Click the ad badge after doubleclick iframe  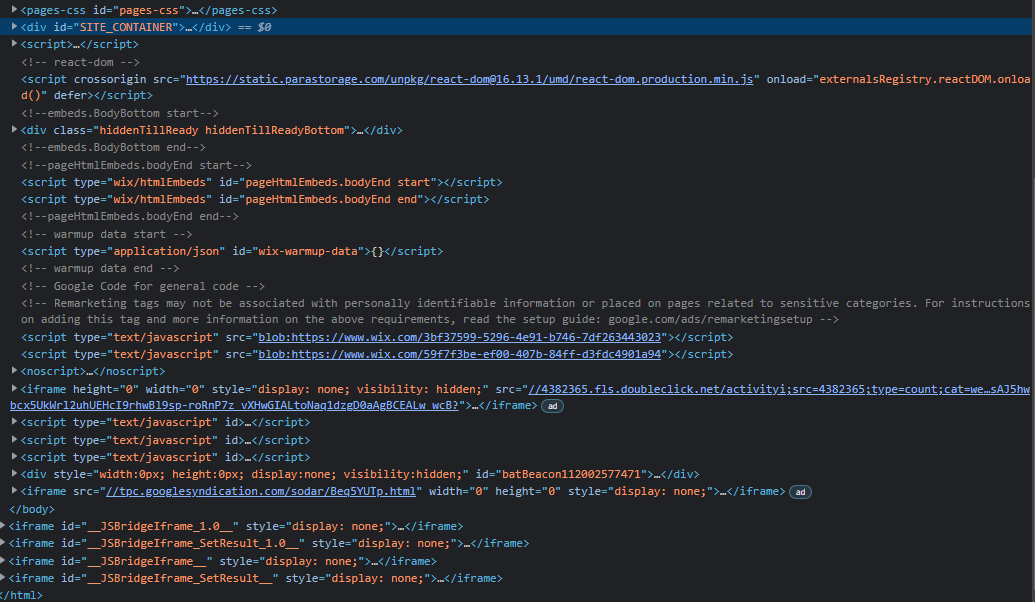552,406
